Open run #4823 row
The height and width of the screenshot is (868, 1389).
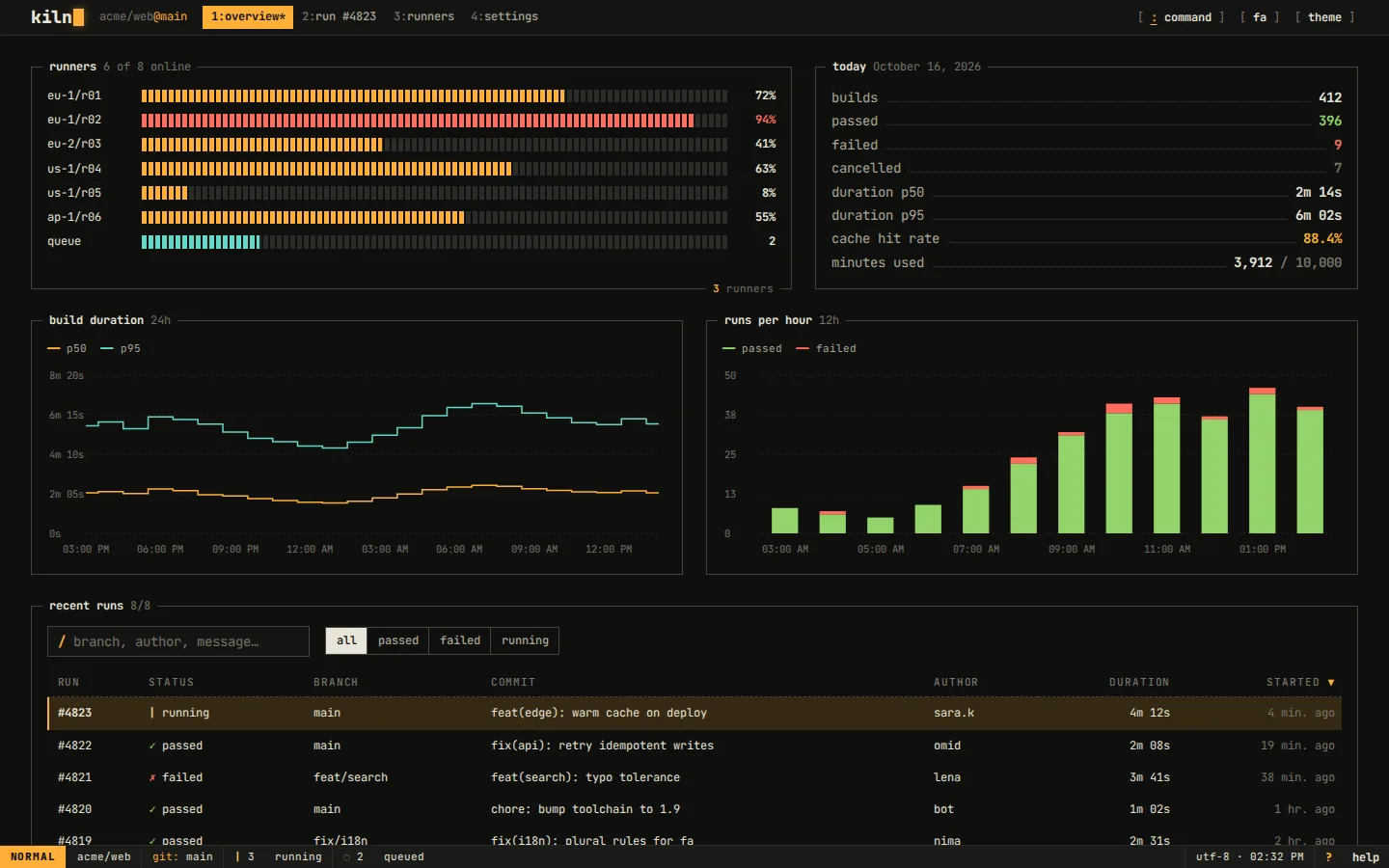click(x=694, y=713)
